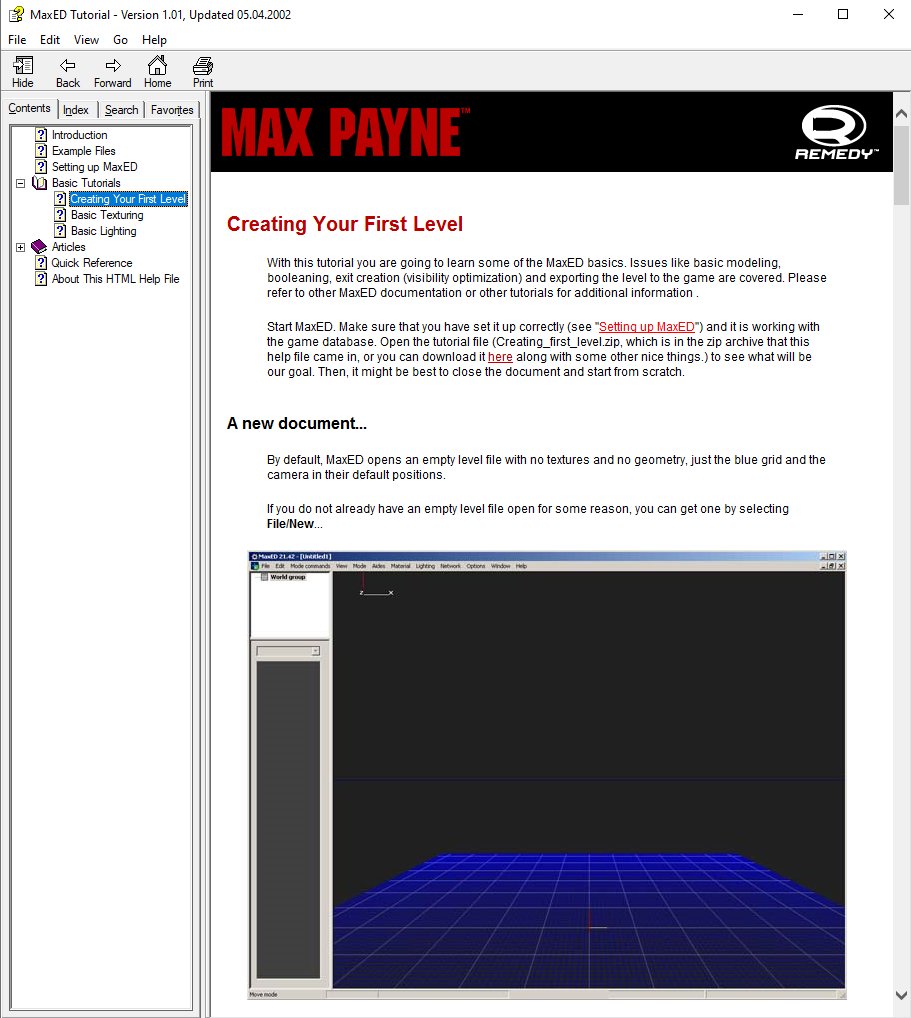Click the scrollbar up arrow
The width and height of the screenshot is (911, 1018).
click(x=901, y=114)
